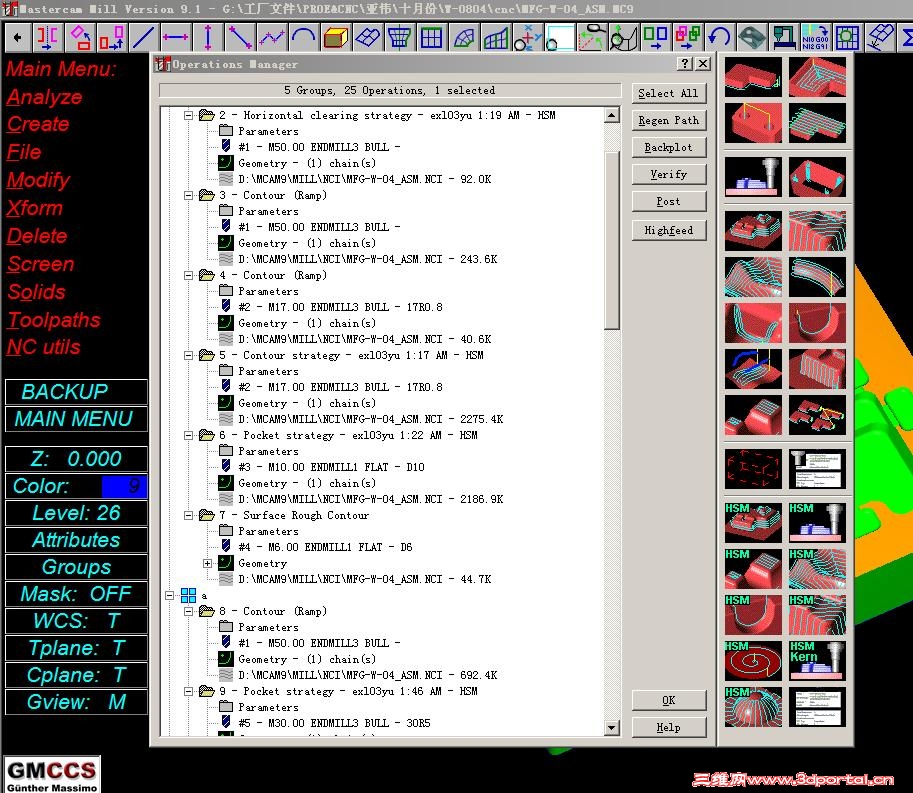Viewport: 913px width, 793px height.
Task: Collapse operation 9 Pocket strategy
Action: point(189,691)
